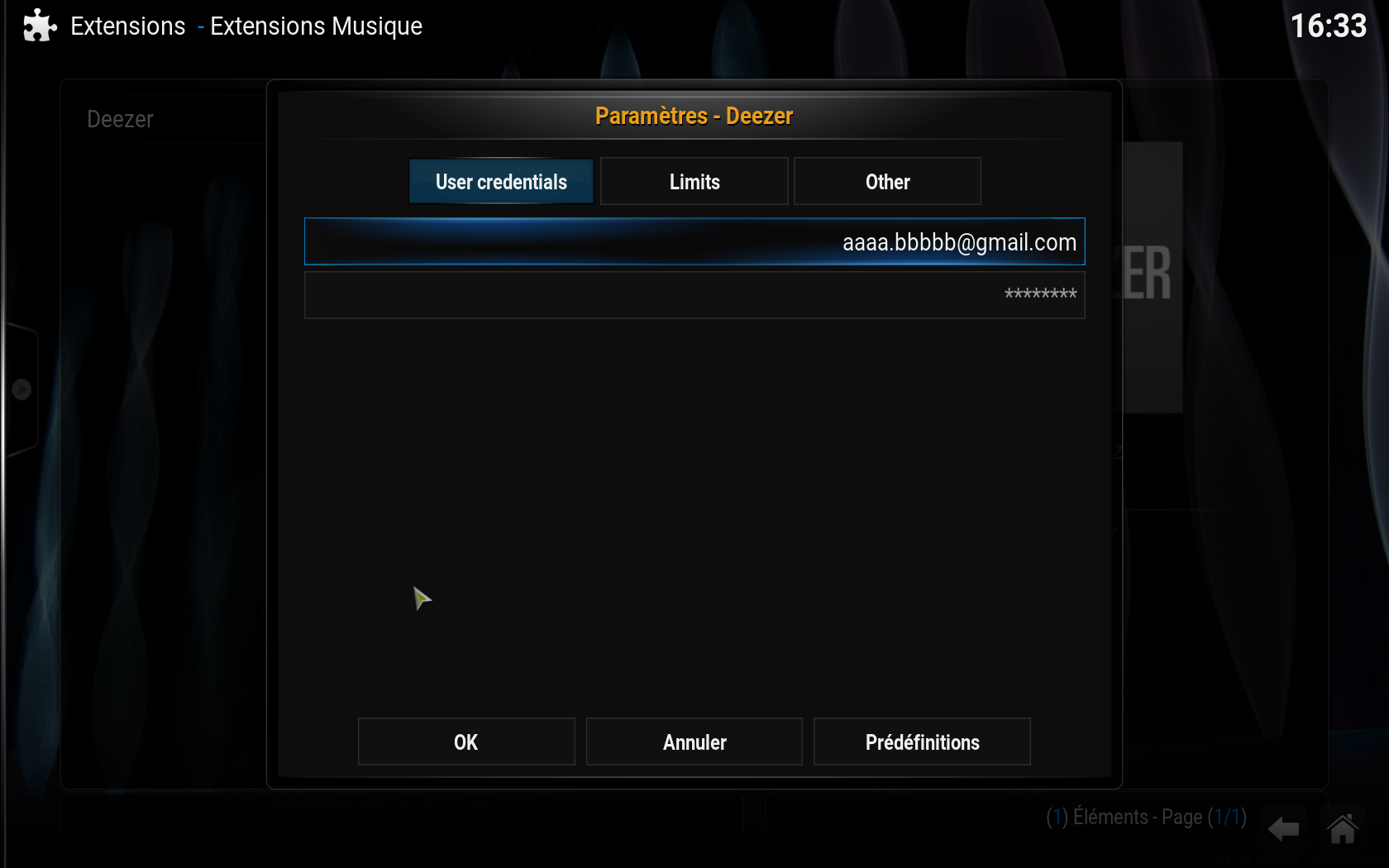Switch to the User credentials tab
The width and height of the screenshot is (1389, 868).
(501, 181)
